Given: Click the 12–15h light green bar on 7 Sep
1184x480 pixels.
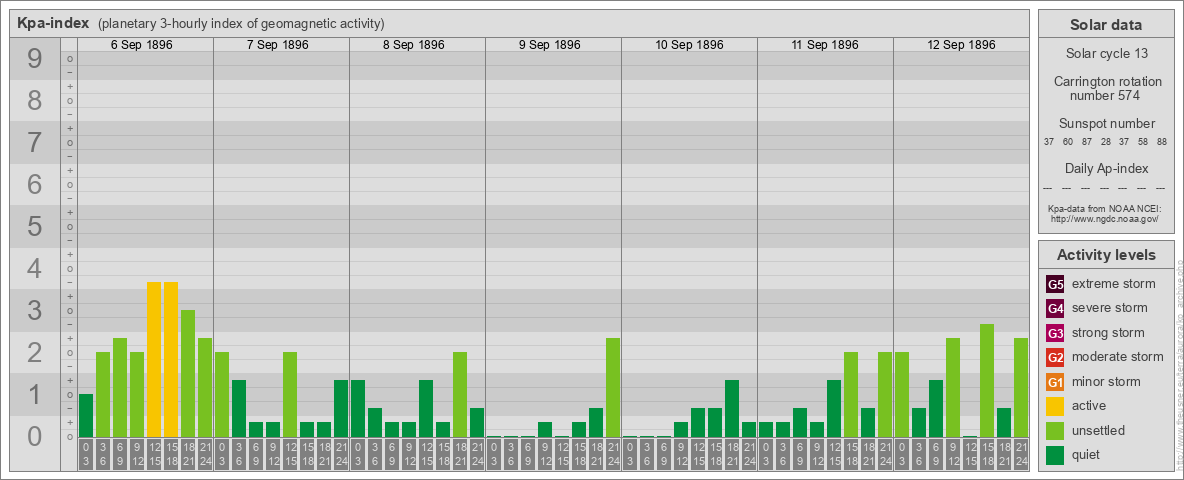Looking at the screenshot, I should click(290, 395).
